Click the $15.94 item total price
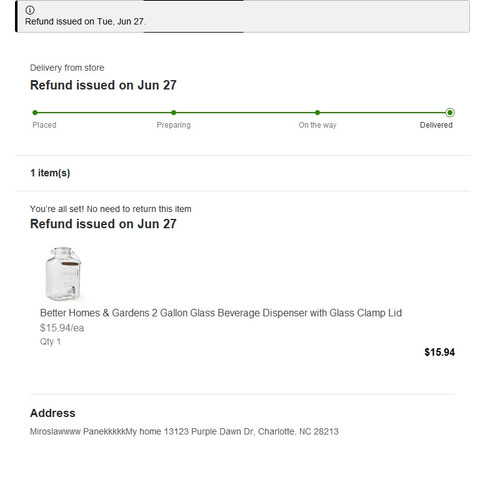 439,352
